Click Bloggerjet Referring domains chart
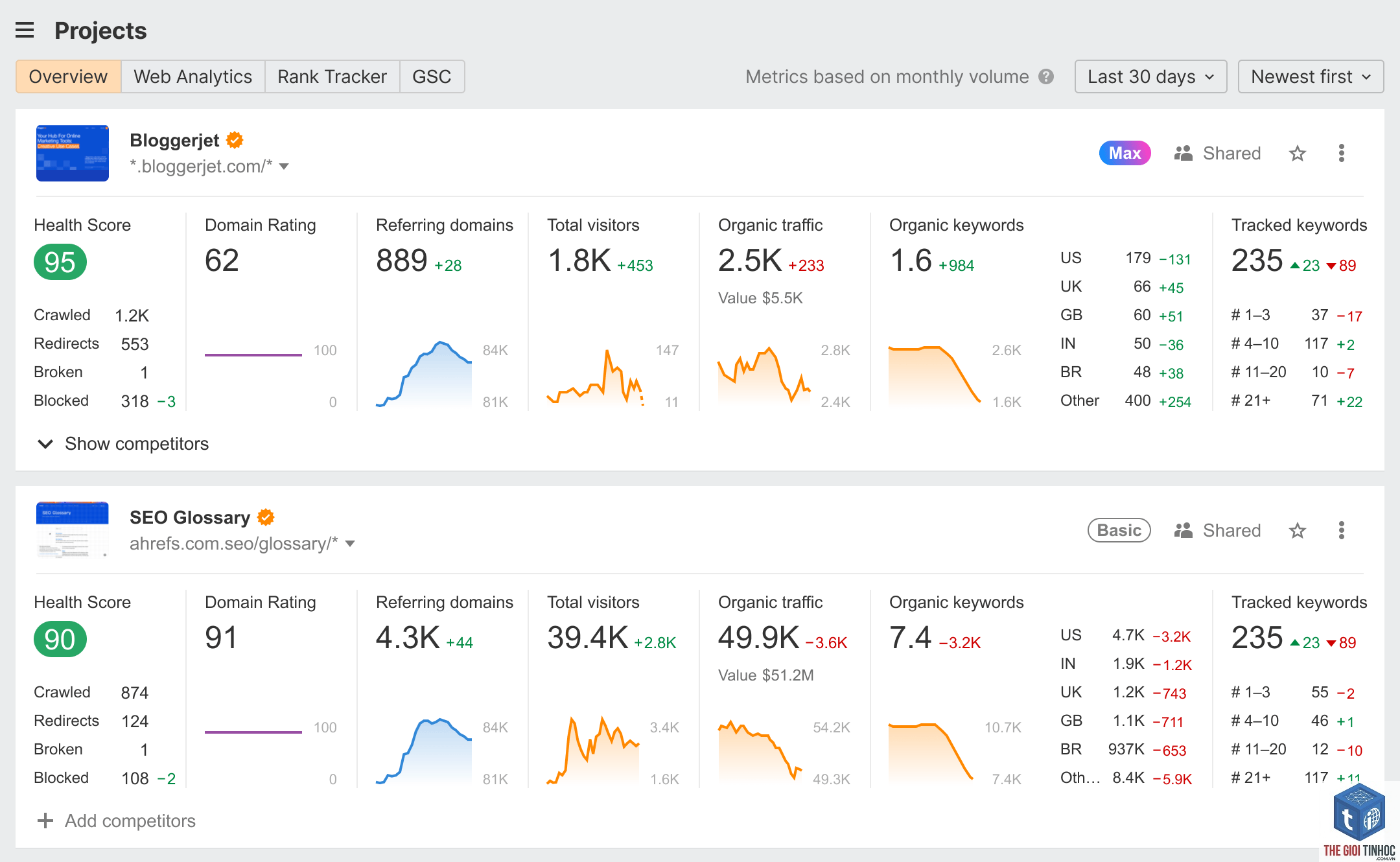Screen dimensions: 1400x862 424,374
